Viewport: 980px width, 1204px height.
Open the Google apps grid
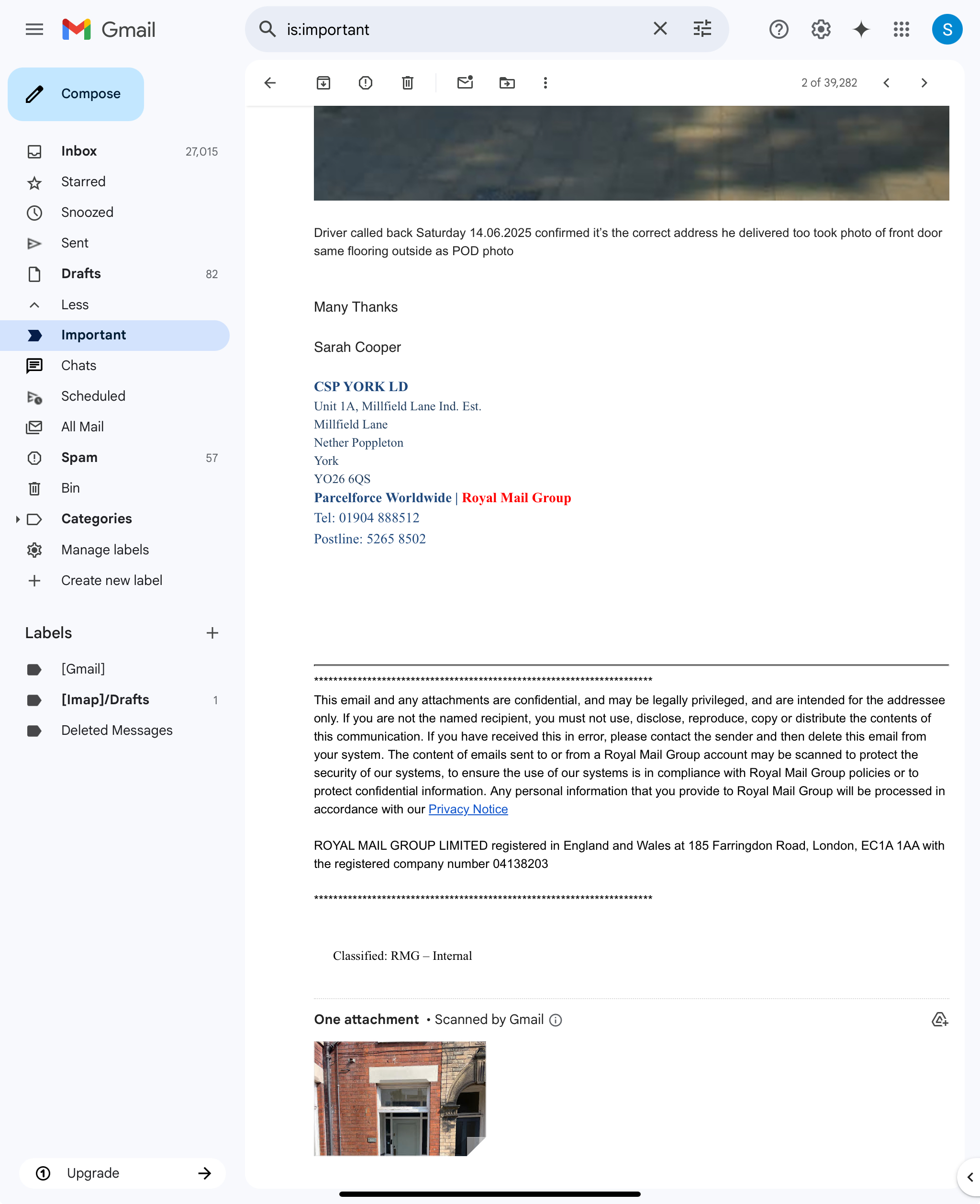click(x=902, y=29)
